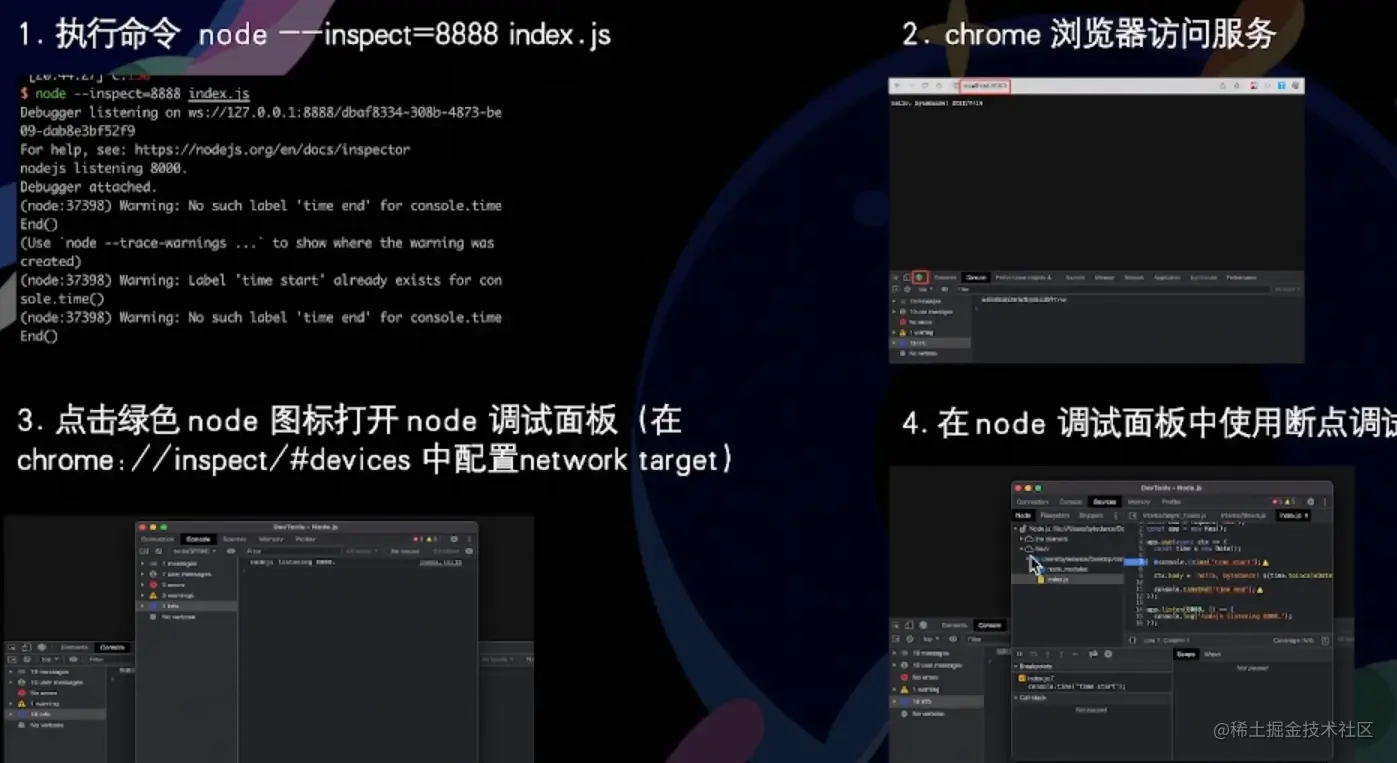The image size is (1397, 763).
Task: Expand Call Stack section in step 4 debugger
Action: click(1092, 697)
